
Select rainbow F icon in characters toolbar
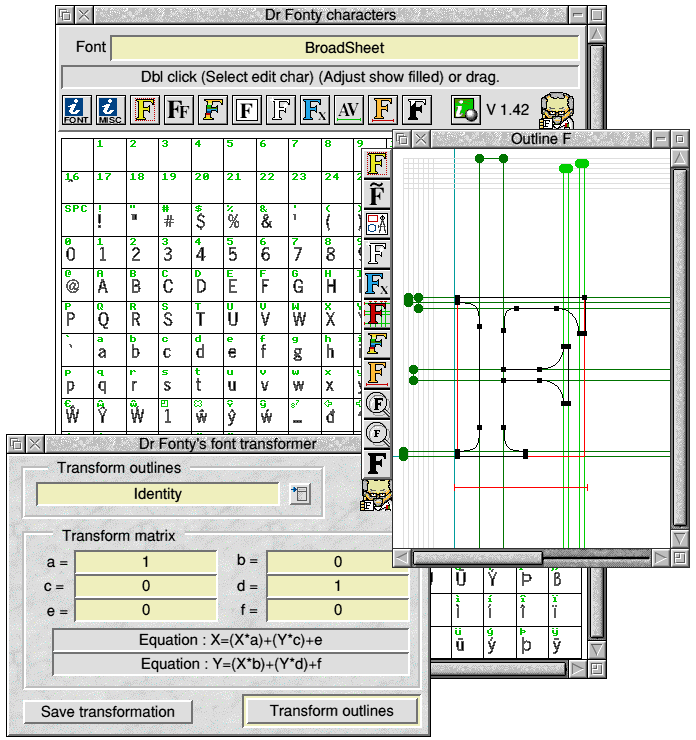tap(212, 110)
